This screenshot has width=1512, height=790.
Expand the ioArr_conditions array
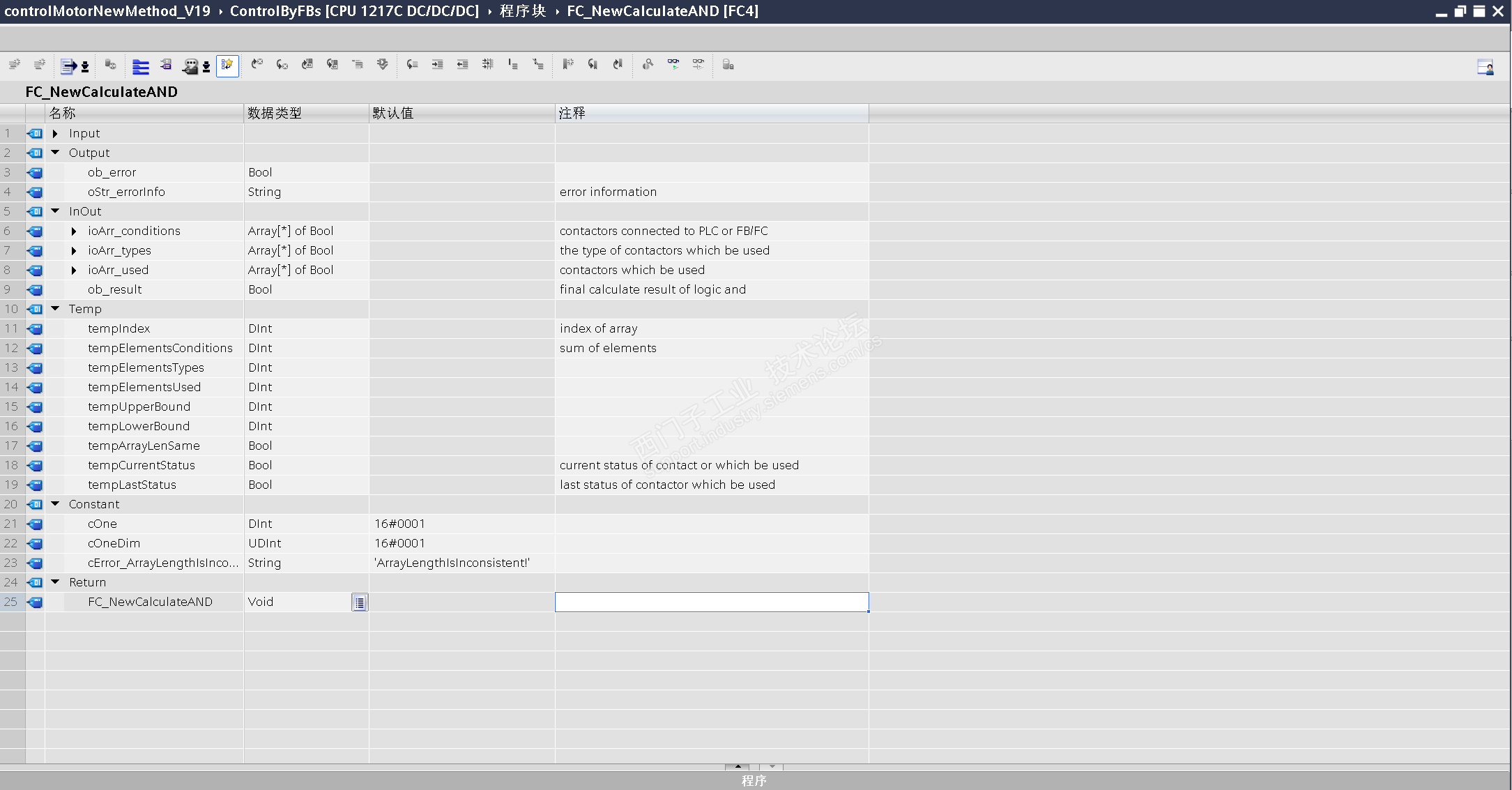tap(74, 231)
